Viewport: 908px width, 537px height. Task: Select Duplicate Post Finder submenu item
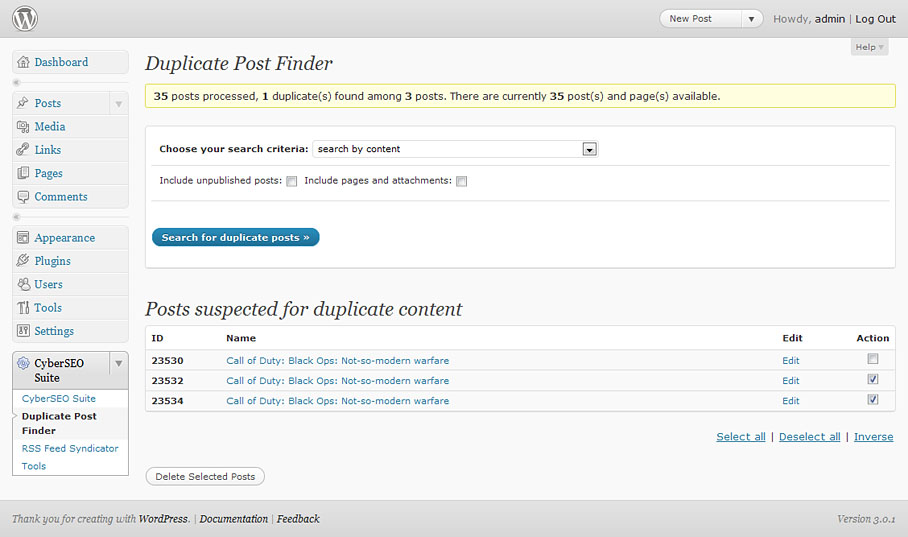[59, 423]
